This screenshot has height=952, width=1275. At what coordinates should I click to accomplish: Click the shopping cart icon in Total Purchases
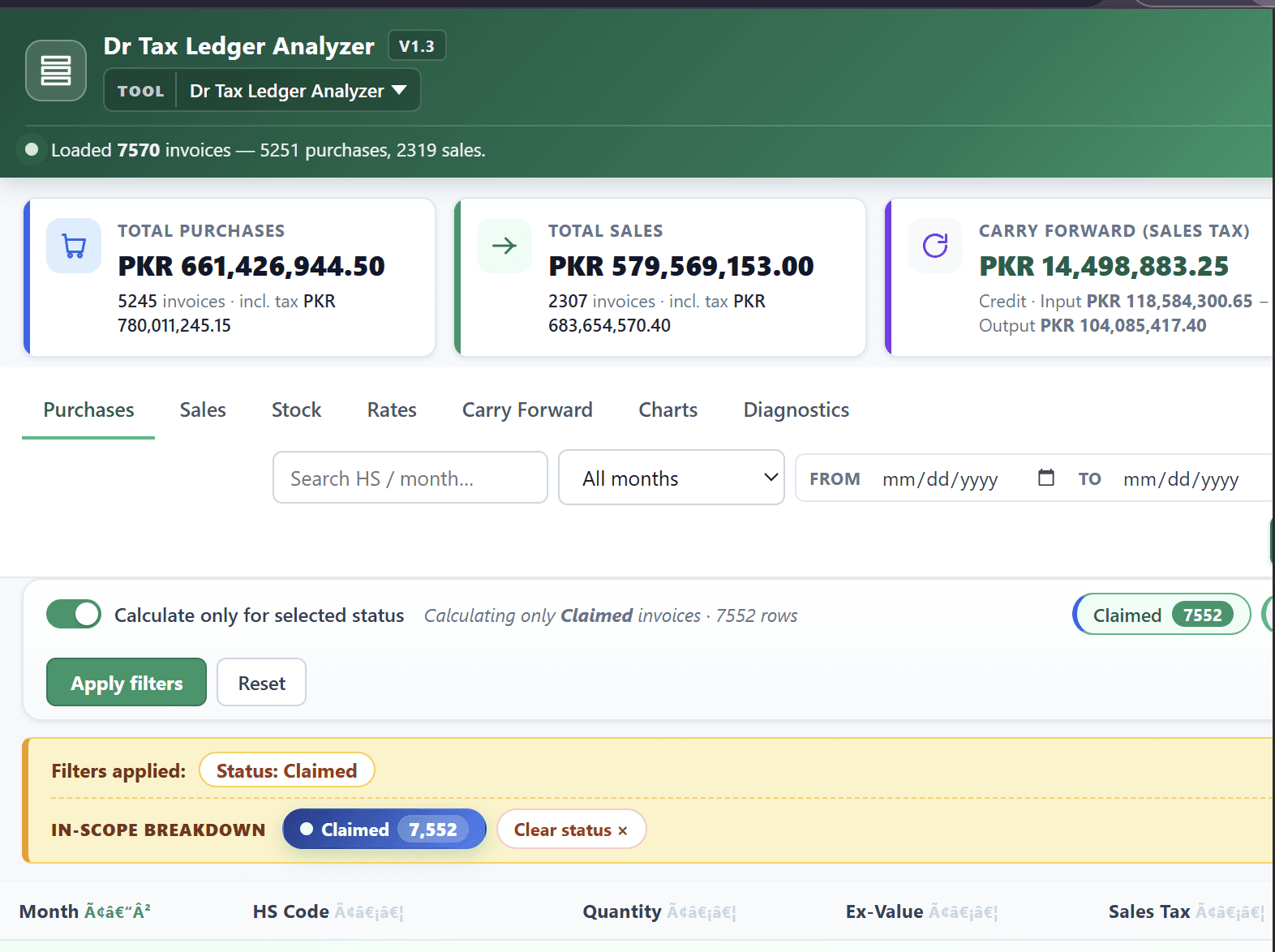point(74,246)
